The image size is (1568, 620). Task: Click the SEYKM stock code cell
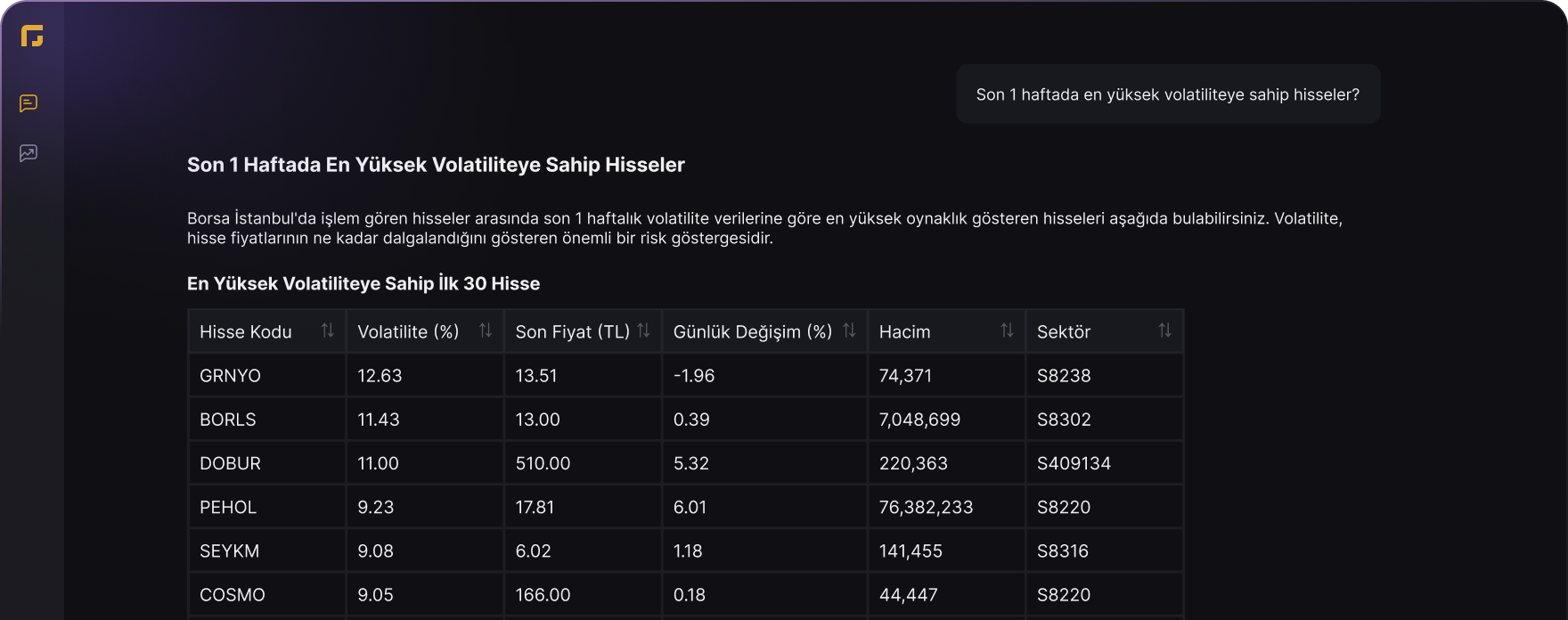[267, 551]
